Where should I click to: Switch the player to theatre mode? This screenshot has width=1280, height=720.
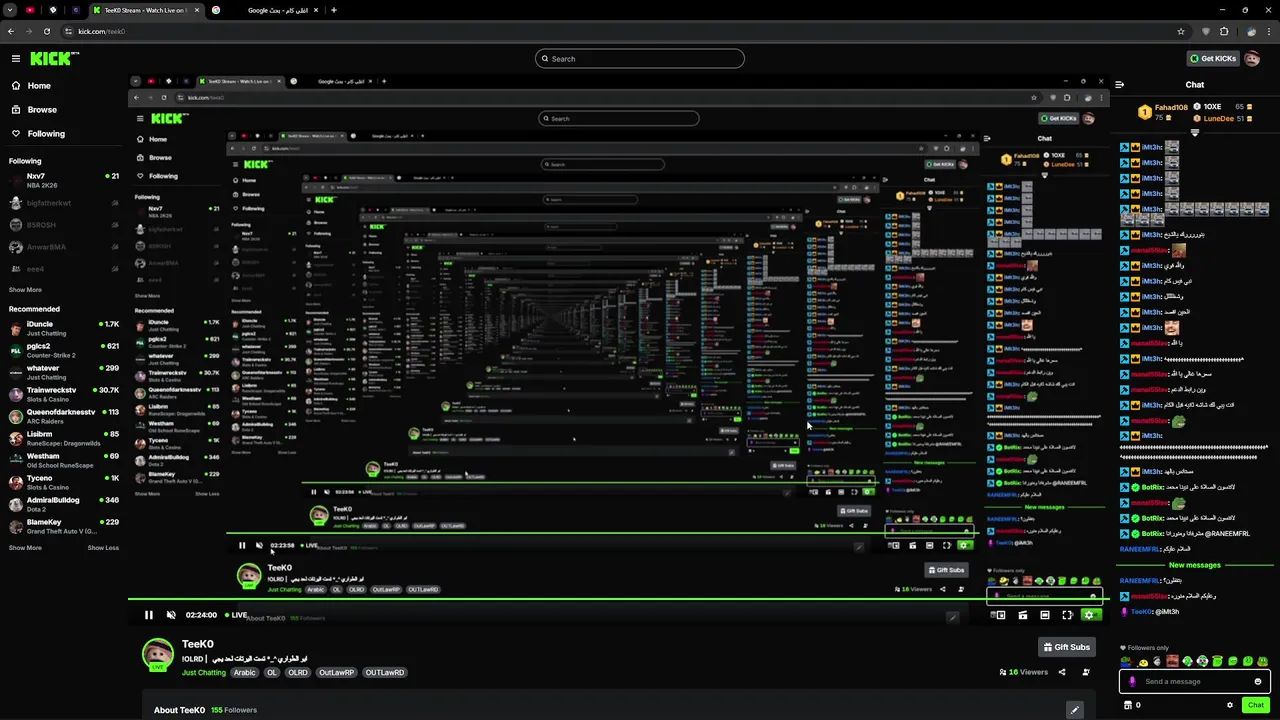1044,615
